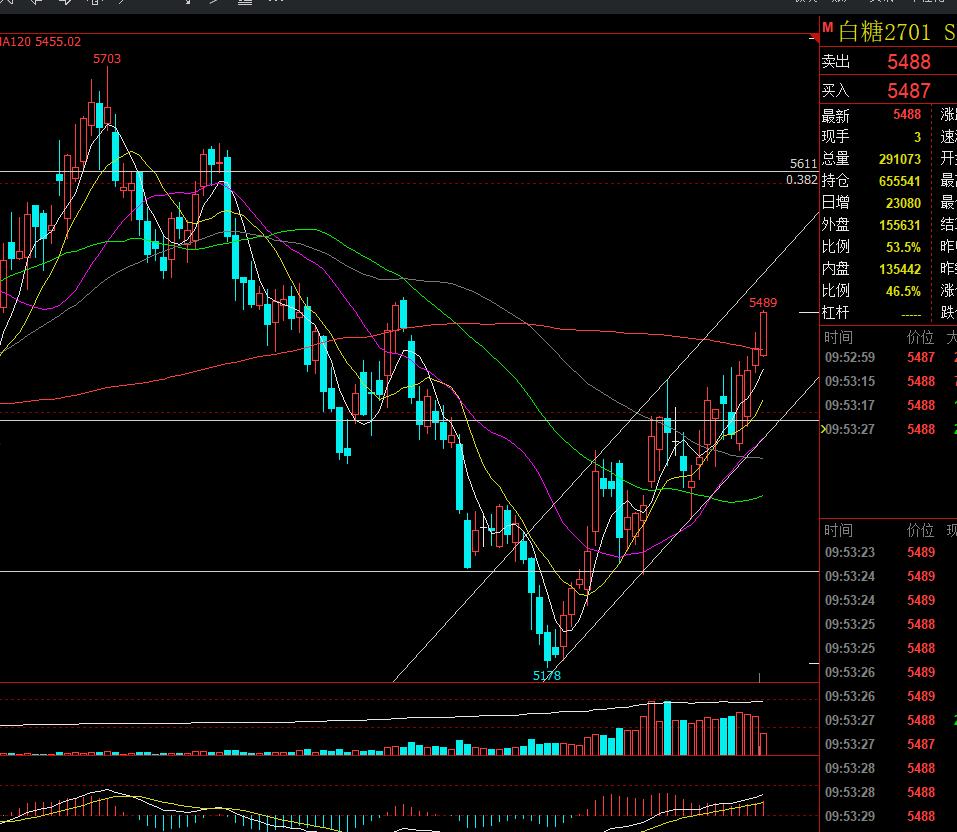Click the MA120 5455.02 indicator label
Screen dimensions: 957x832
click(x=40, y=42)
